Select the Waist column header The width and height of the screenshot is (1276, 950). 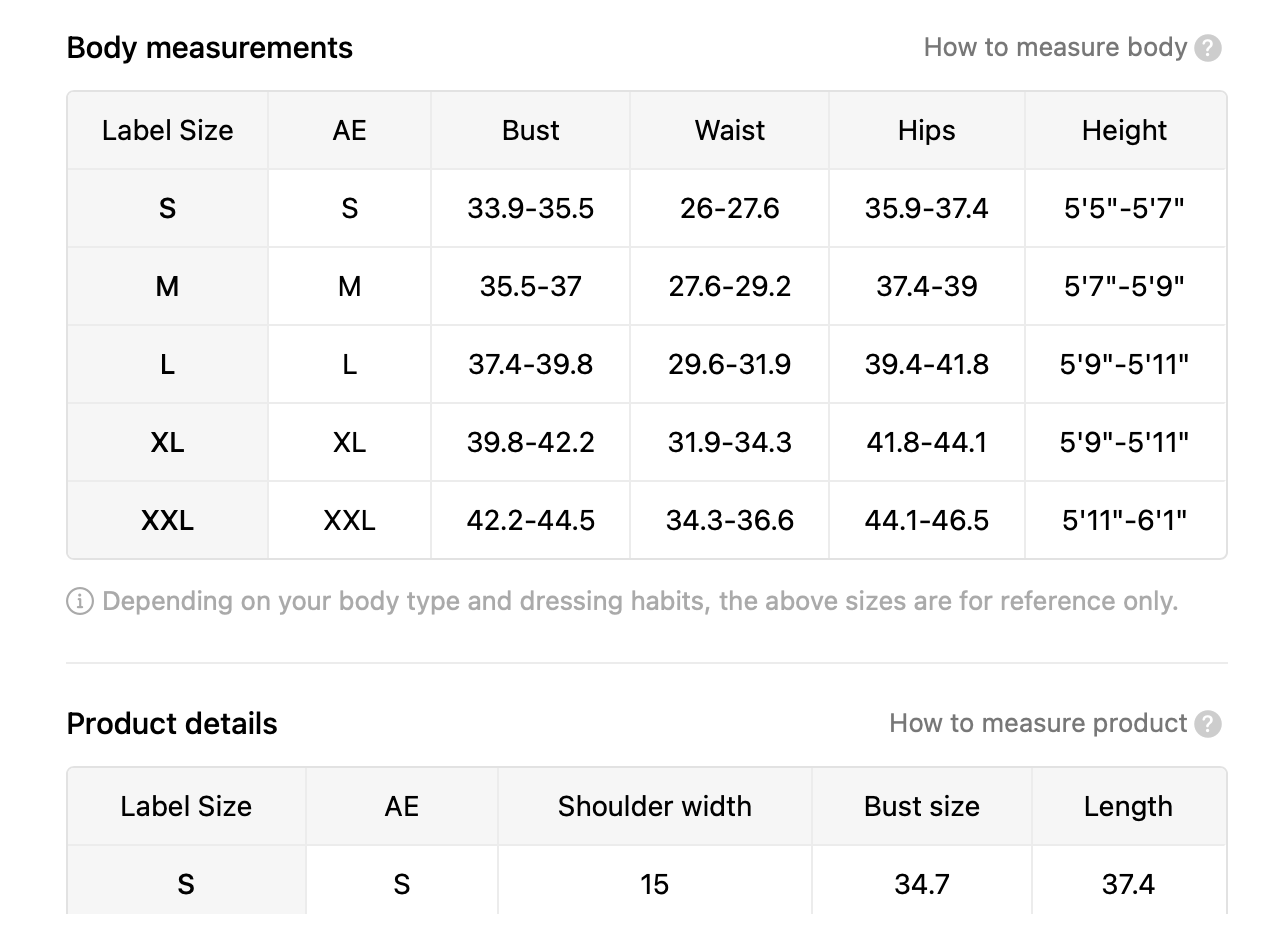coord(730,131)
